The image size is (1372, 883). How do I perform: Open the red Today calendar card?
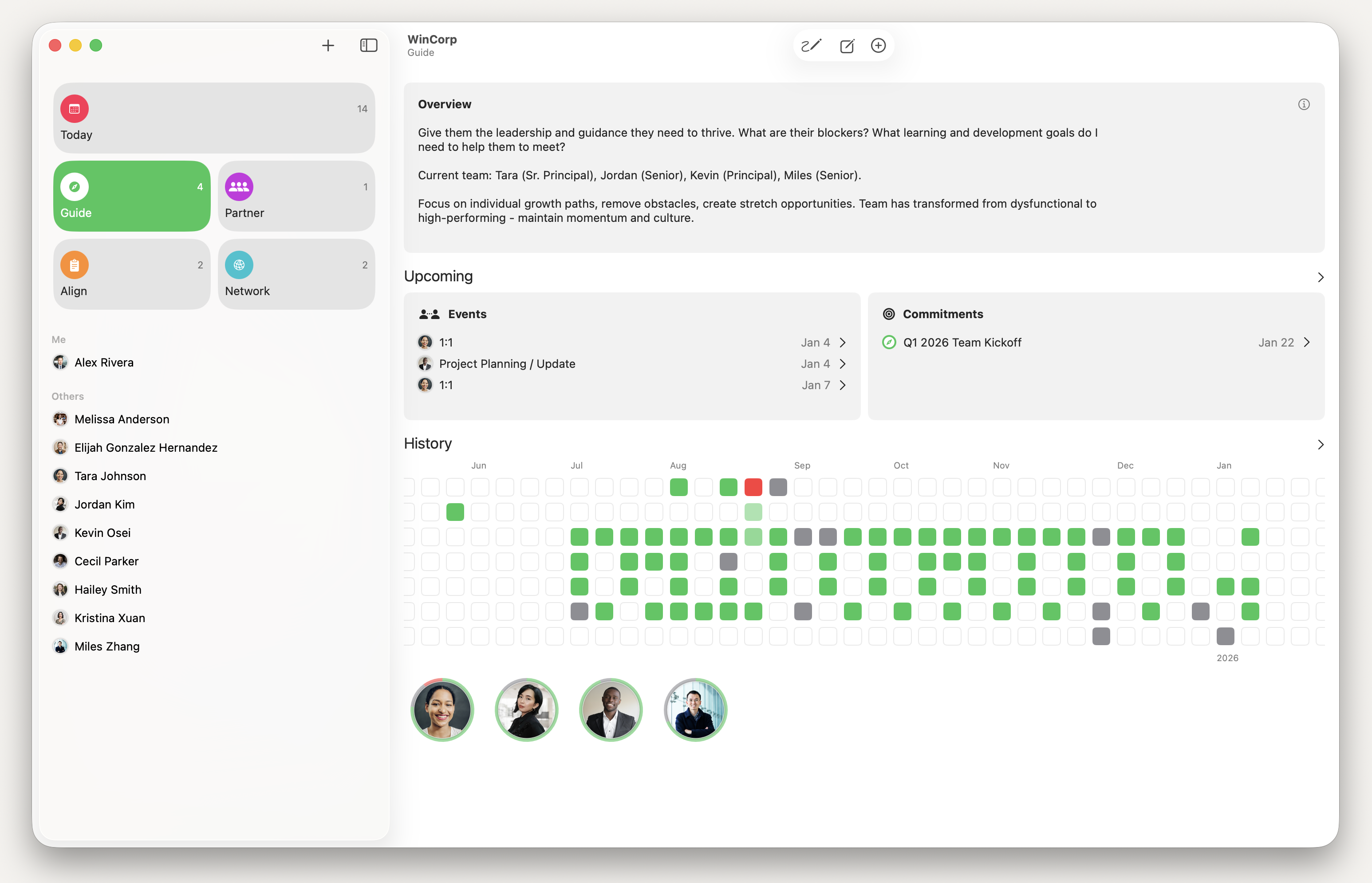point(214,118)
